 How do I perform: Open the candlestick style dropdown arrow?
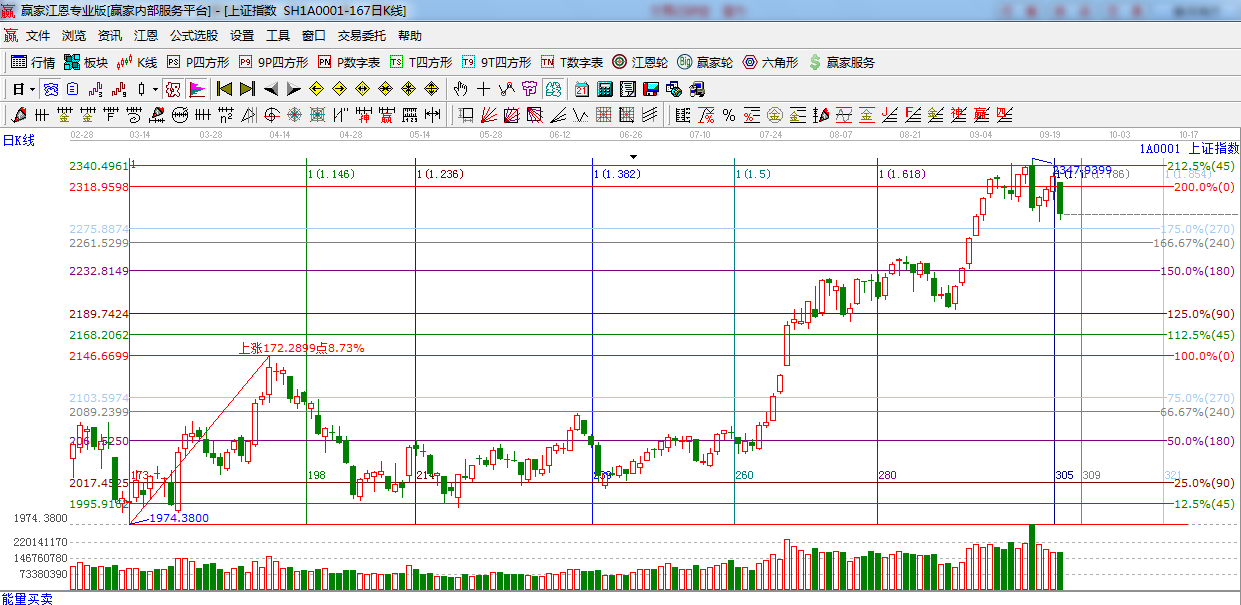(x=155, y=89)
